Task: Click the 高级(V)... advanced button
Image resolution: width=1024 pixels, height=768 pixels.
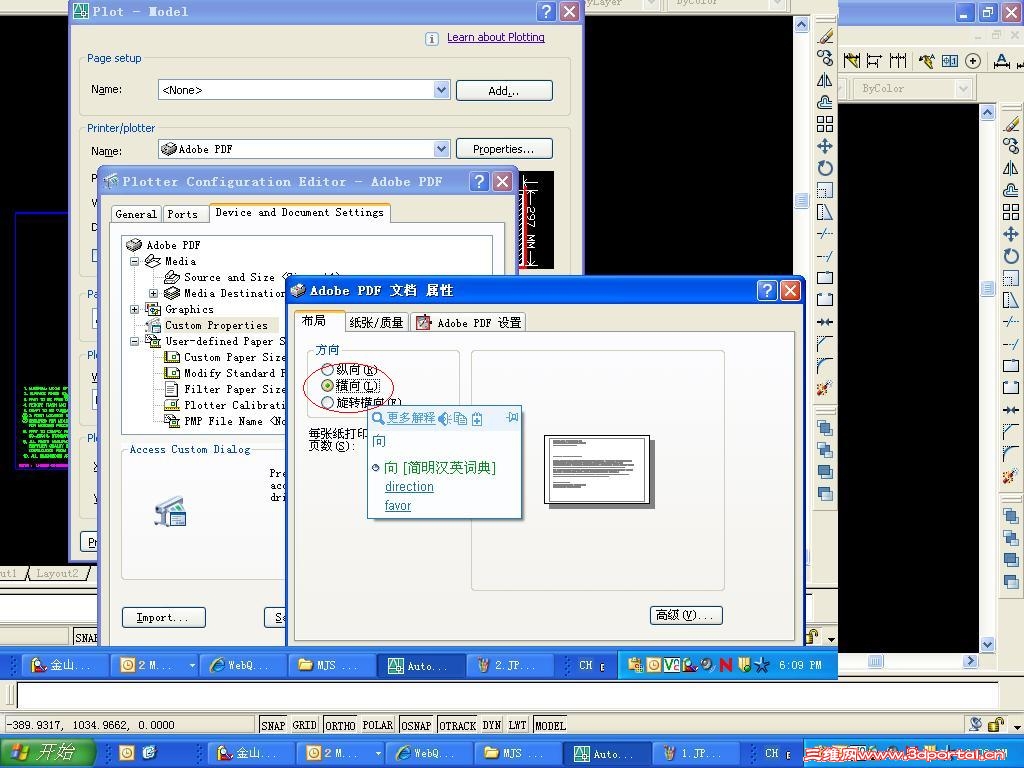Action: [686, 615]
